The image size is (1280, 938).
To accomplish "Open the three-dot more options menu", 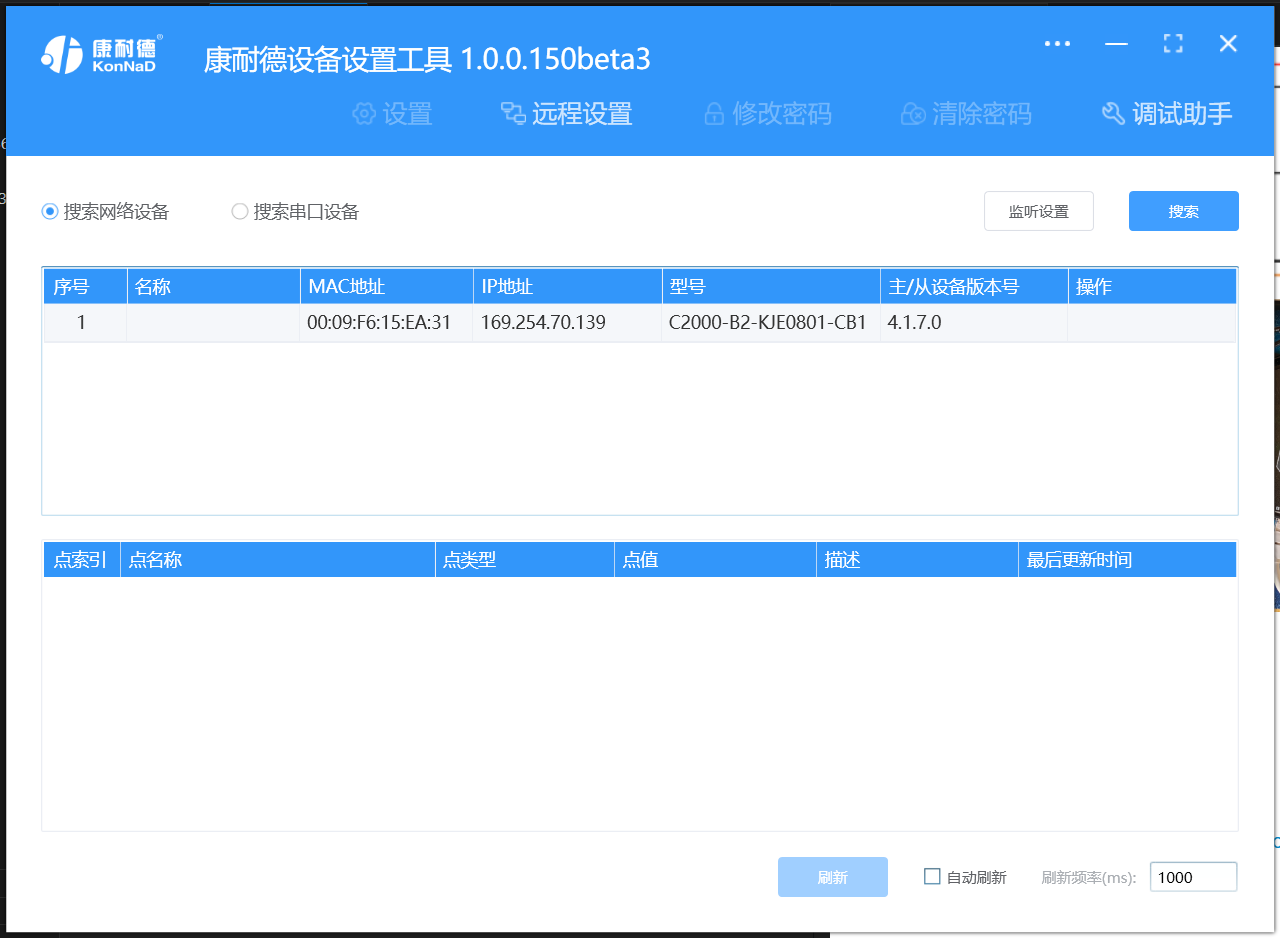I will point(1057,44).
